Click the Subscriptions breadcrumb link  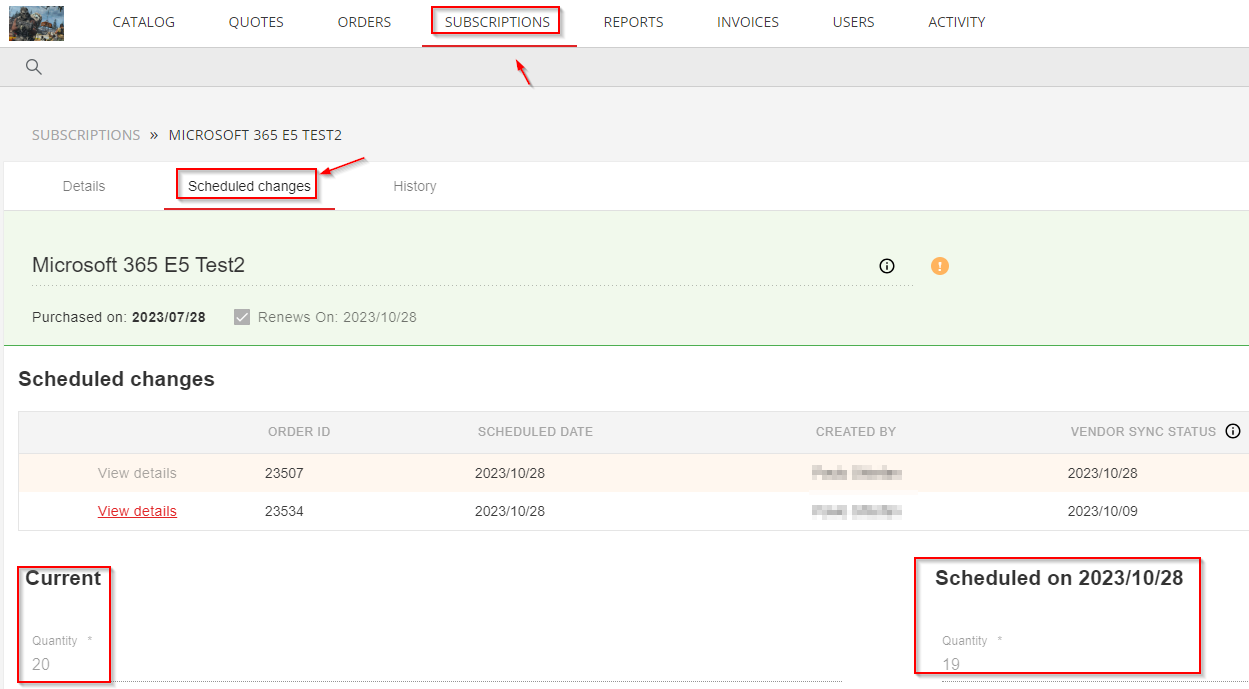[86, 135]
